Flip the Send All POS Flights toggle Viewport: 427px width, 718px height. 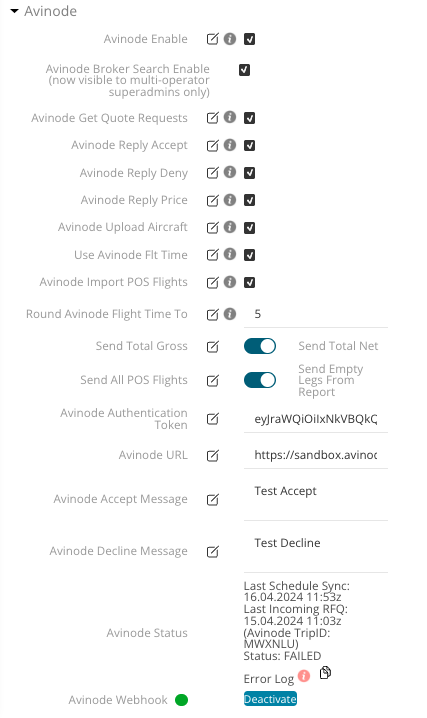260,380
